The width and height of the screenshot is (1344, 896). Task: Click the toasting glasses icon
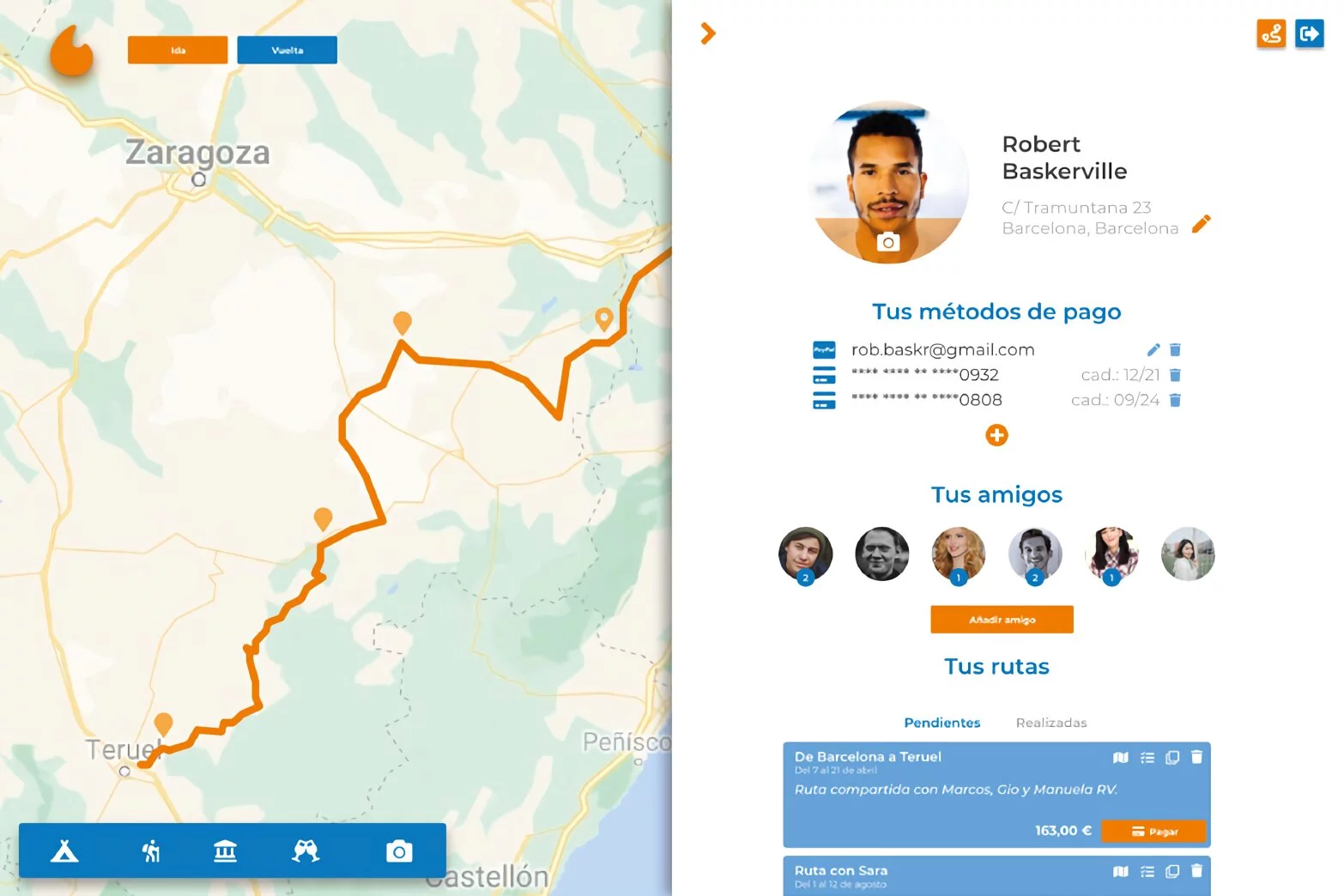click(x=306, y=851)
